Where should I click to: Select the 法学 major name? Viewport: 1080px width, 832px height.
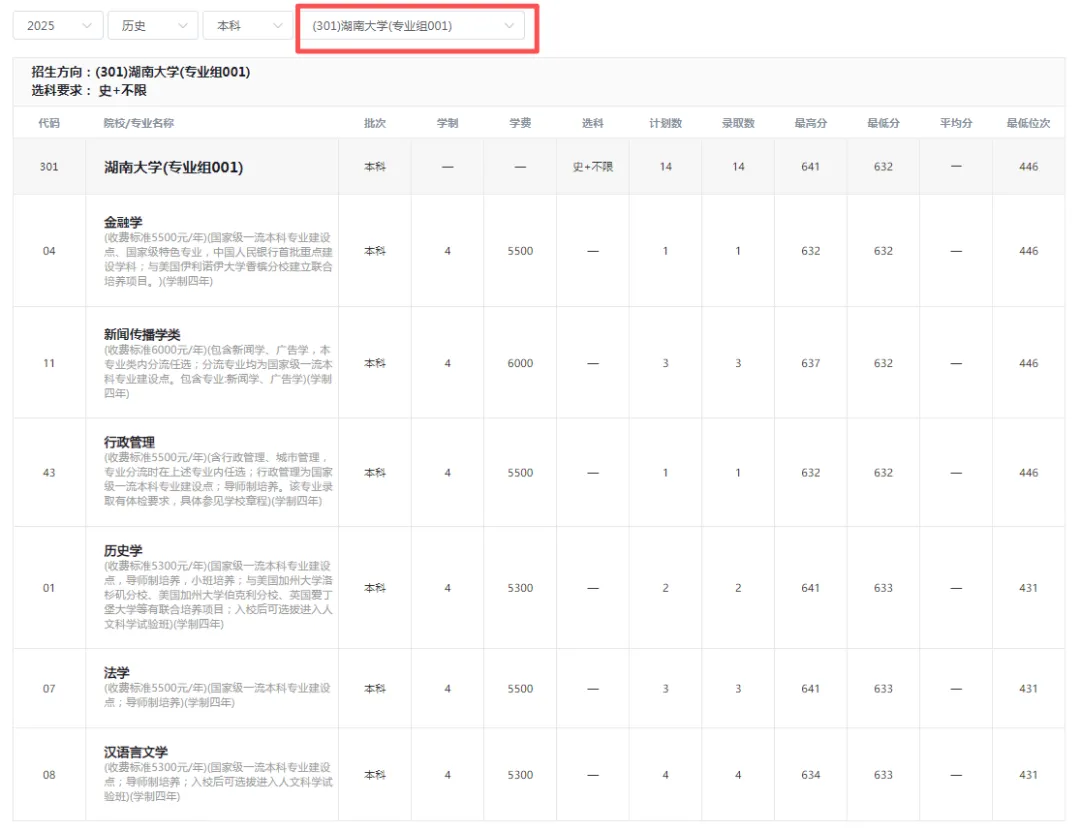click(116, 672)
